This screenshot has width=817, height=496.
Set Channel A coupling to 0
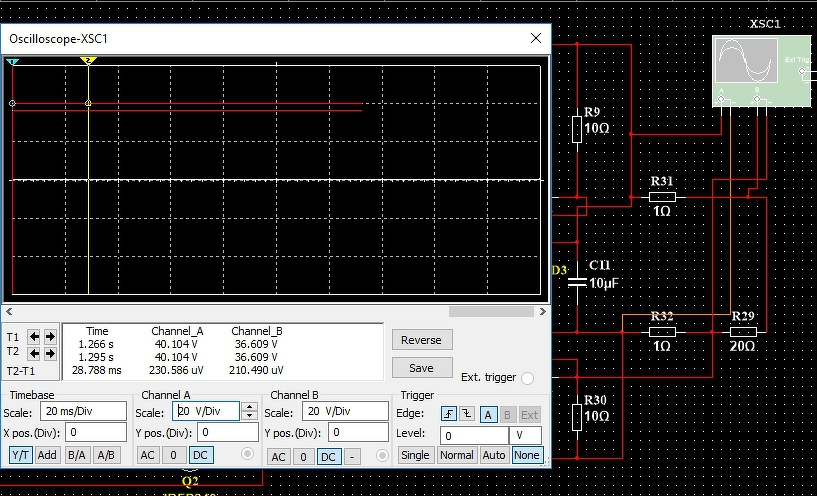point(174,455)
